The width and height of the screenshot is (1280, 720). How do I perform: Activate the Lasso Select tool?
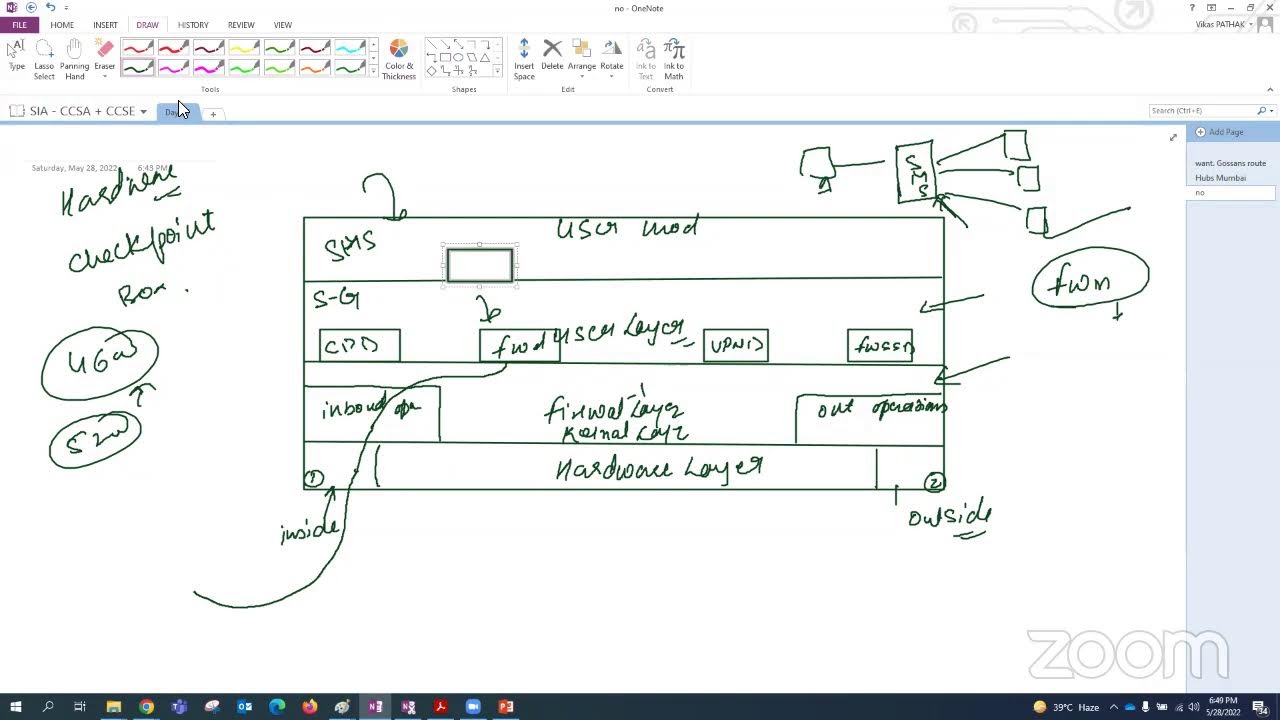coord(44,58)
